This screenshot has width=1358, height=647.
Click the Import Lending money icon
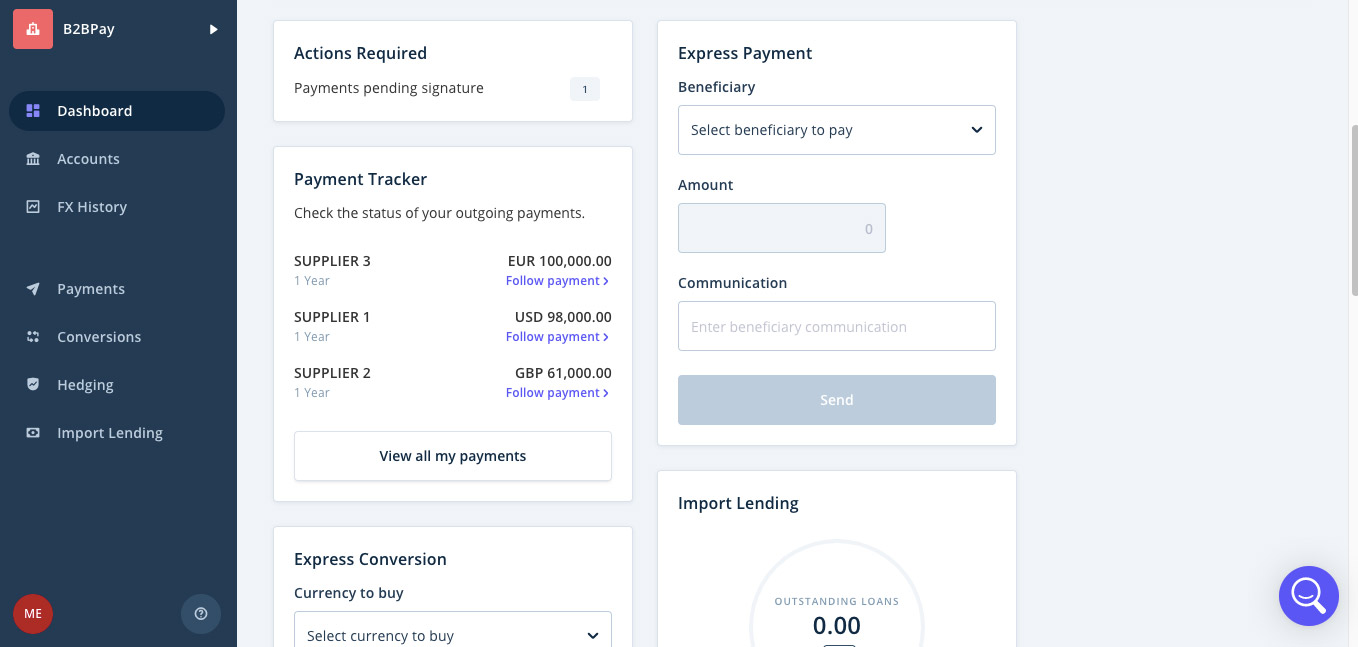[33, 433]
